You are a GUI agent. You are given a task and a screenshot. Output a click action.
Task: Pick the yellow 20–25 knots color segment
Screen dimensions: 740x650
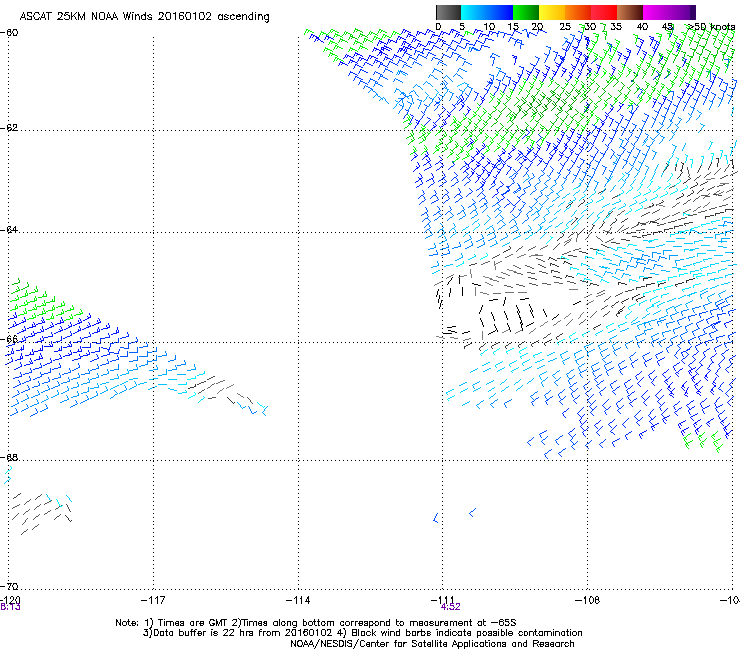pyautogui.click(x=552, y=12)
